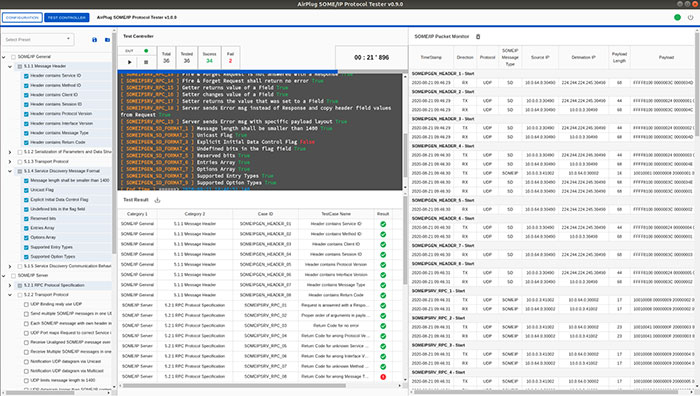This screenshot has height=396, width=700.
Task: Uncheck Header contains Session ID
Action: pyautogui.click(x=26, y=104)
